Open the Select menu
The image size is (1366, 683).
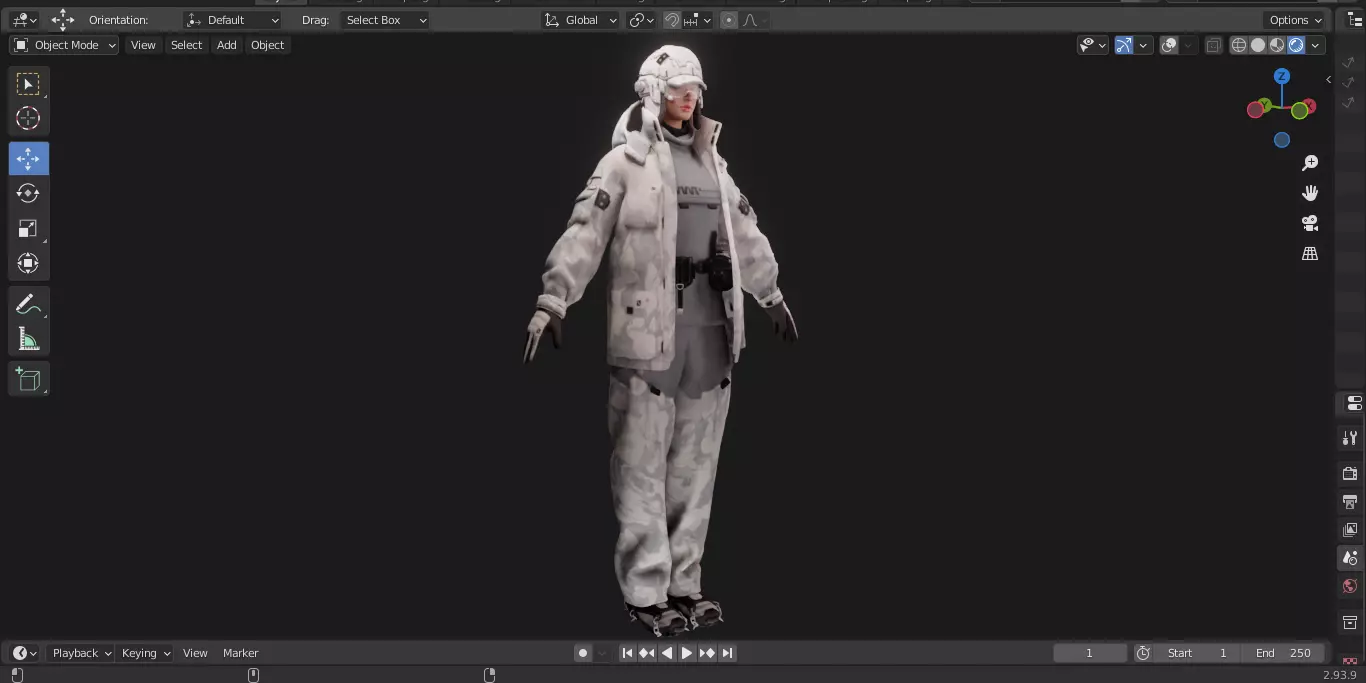(186, 45)
